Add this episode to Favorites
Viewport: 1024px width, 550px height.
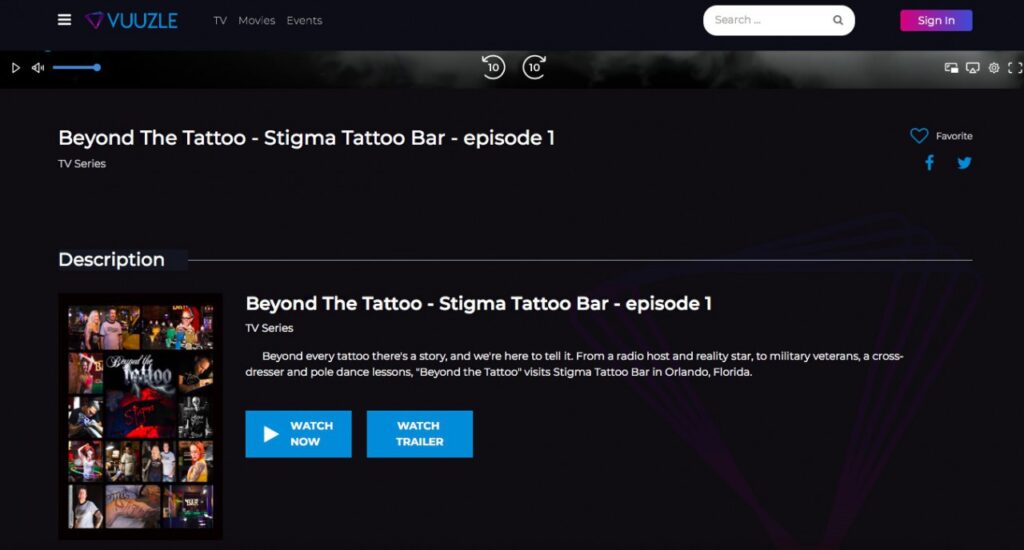(919, 136)
